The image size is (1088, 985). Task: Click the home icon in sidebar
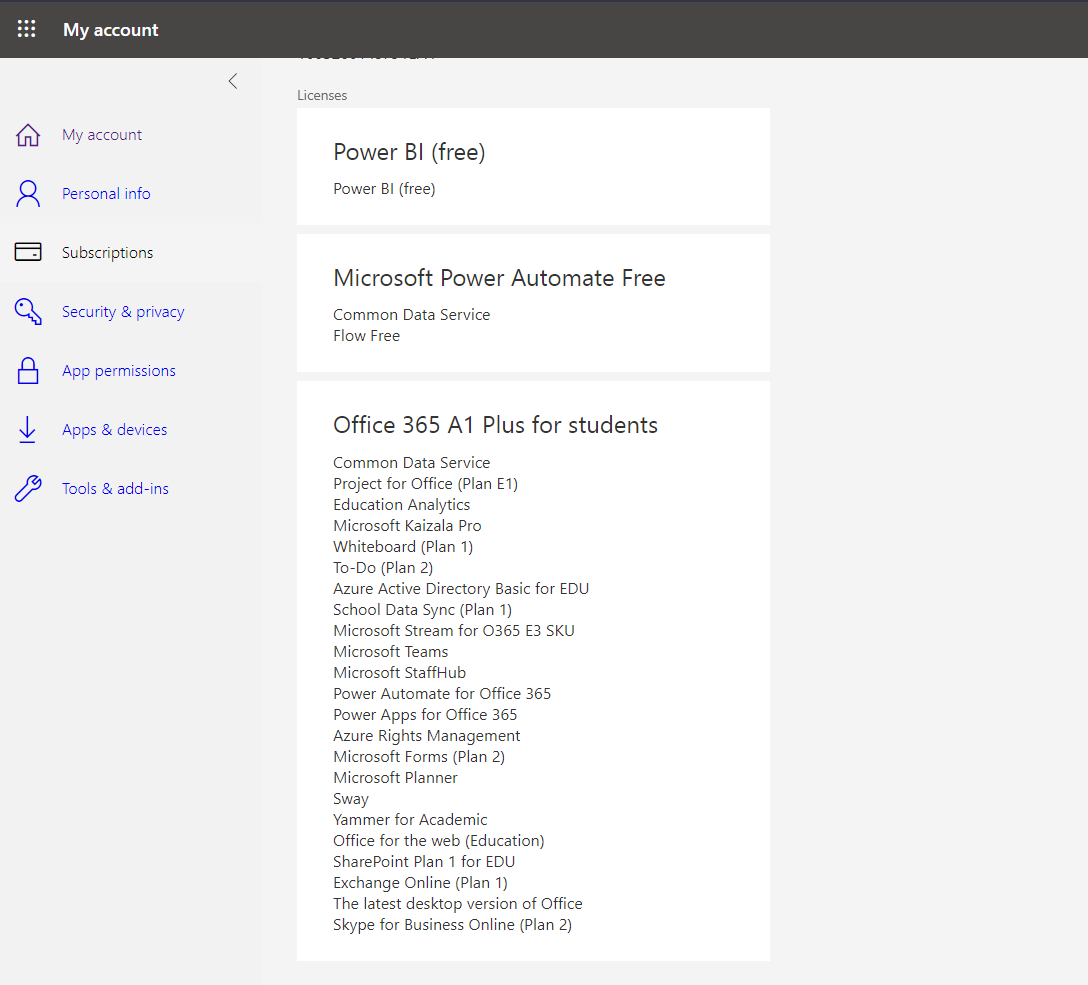click(x=28, y=135)
